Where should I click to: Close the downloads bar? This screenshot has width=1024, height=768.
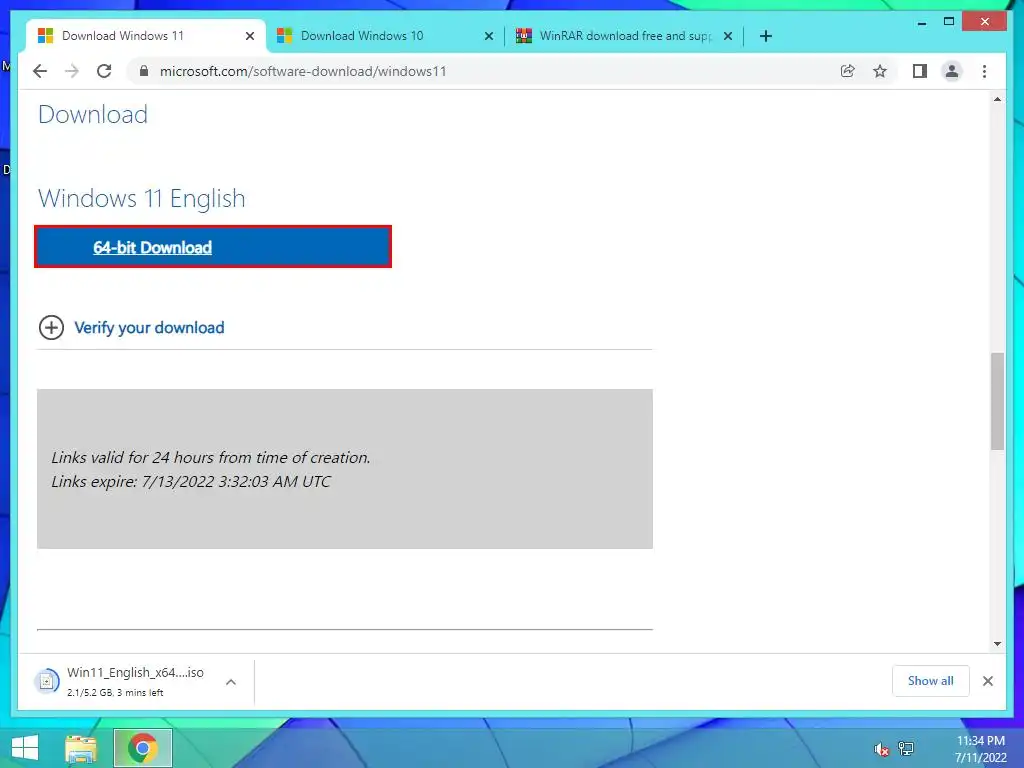click(987, 681)
